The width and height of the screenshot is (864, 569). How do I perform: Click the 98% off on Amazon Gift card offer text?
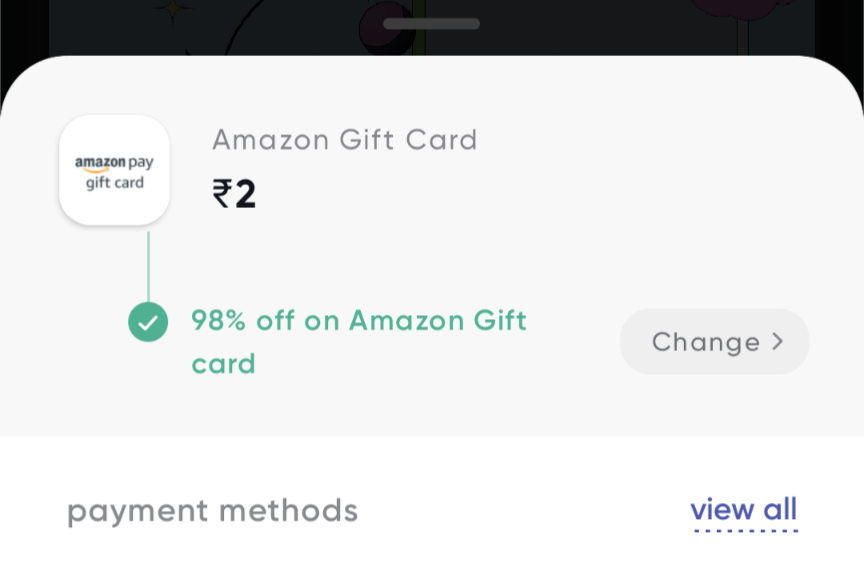click(358, 321)
